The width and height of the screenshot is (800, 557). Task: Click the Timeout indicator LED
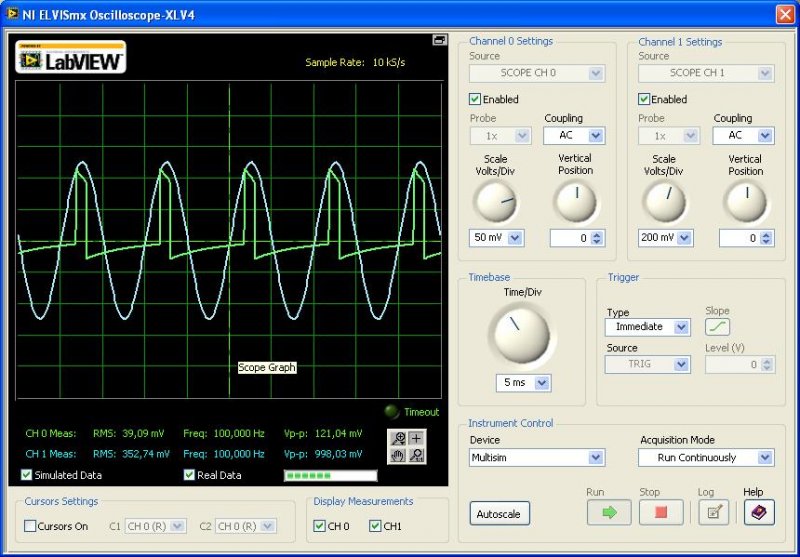pos(391,412)
